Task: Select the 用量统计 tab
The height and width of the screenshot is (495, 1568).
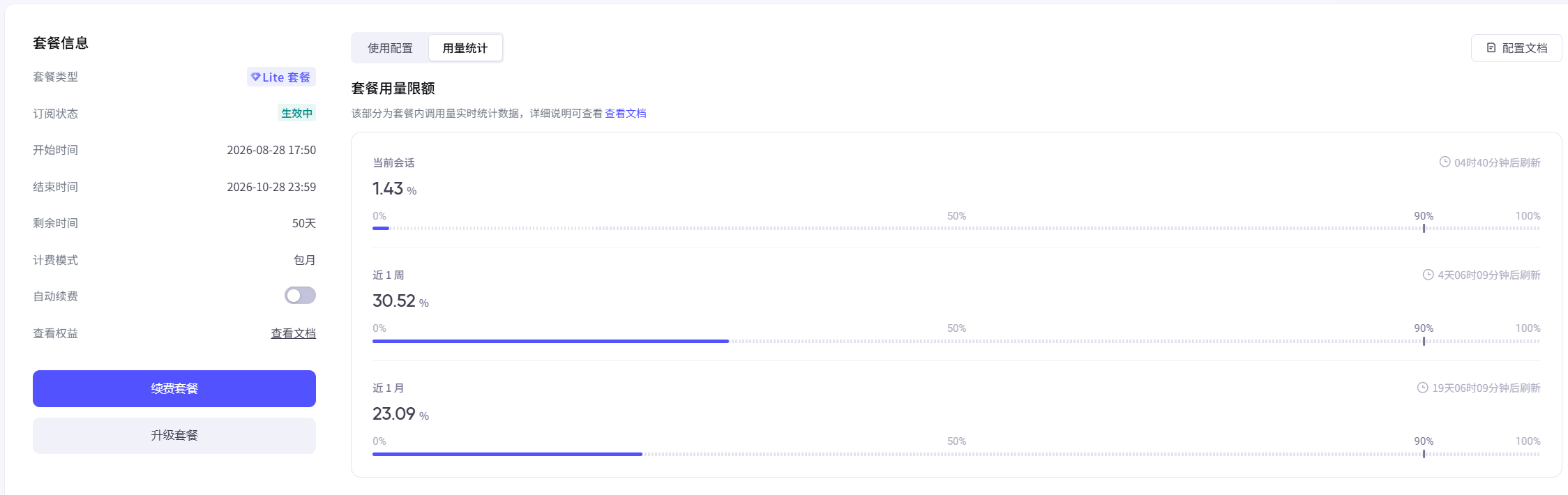Action: point(465,48)
